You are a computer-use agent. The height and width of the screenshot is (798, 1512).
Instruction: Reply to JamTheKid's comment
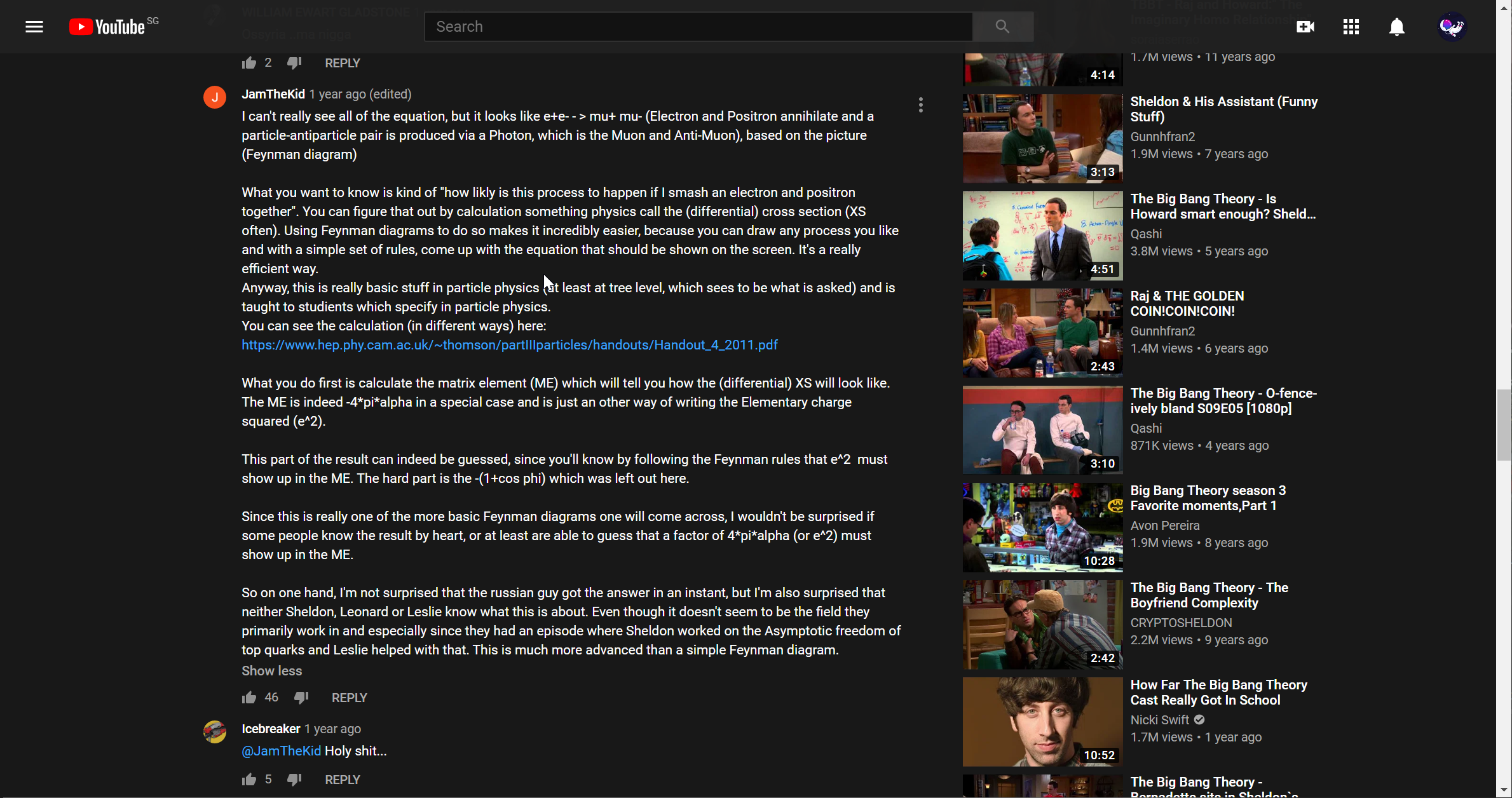coord(349,698)
